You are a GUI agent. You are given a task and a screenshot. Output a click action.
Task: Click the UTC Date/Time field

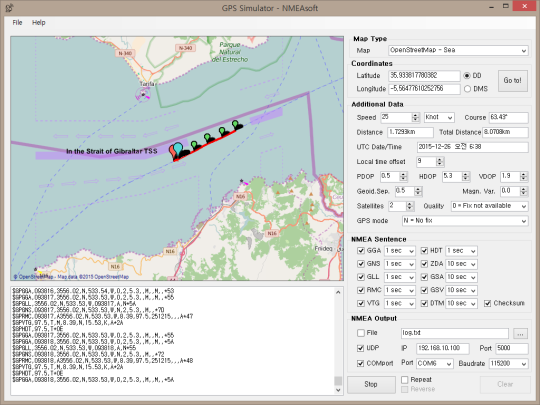(472, 147)
